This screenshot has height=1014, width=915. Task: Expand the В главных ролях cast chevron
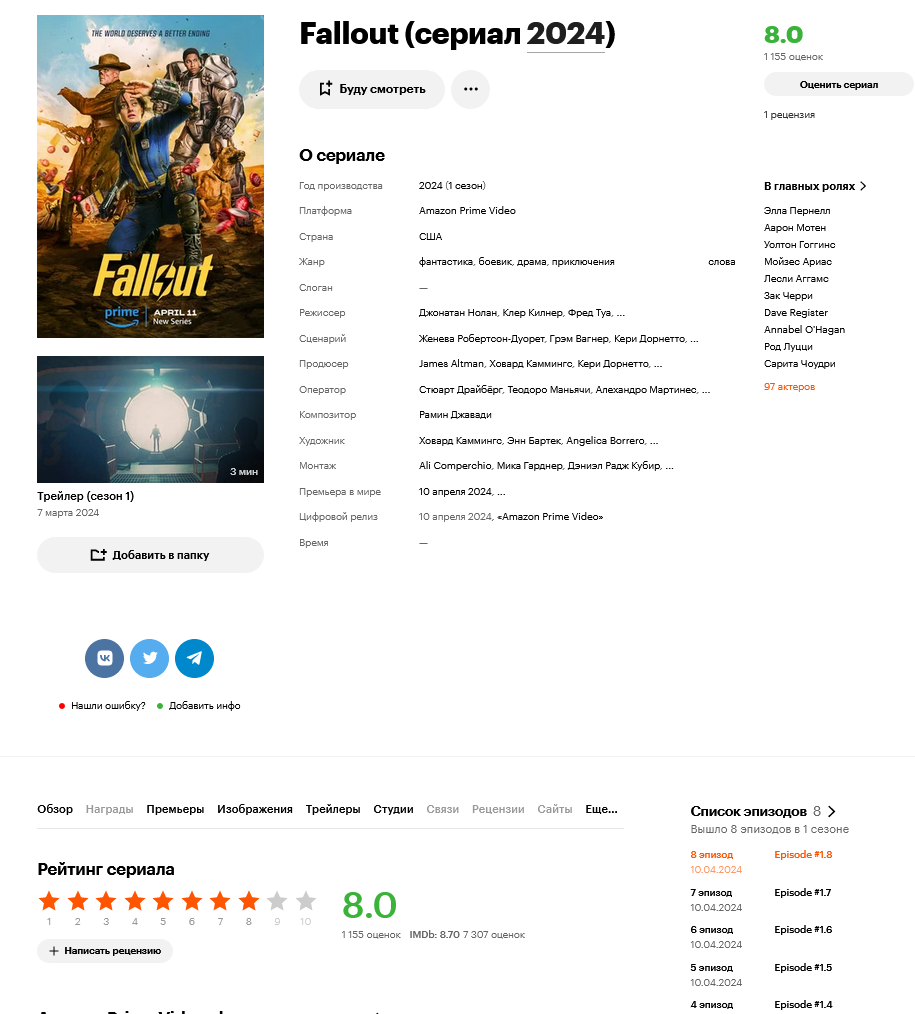coord(863,186)
